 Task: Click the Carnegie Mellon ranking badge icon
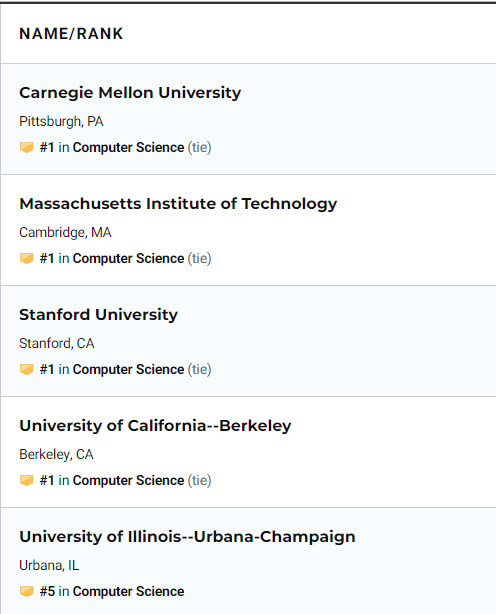(x=27, y=148)
